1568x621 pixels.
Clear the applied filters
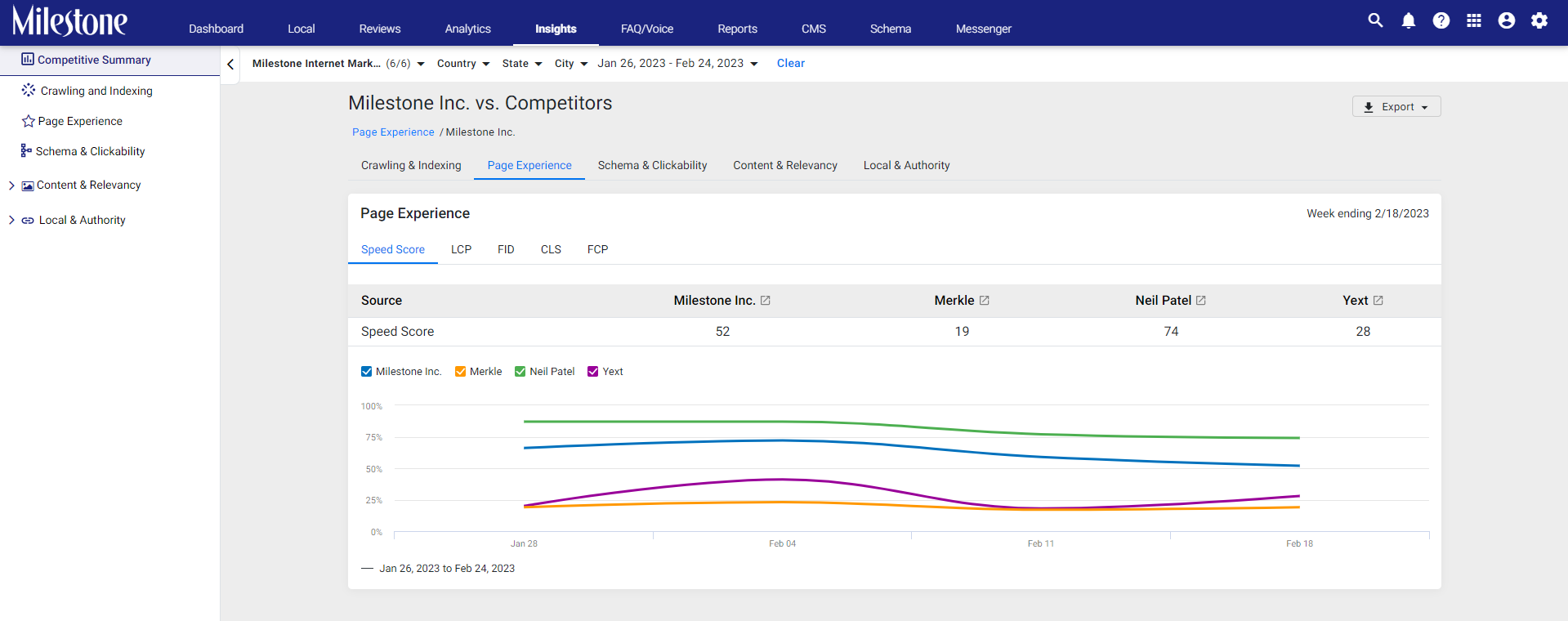(790, 64)
